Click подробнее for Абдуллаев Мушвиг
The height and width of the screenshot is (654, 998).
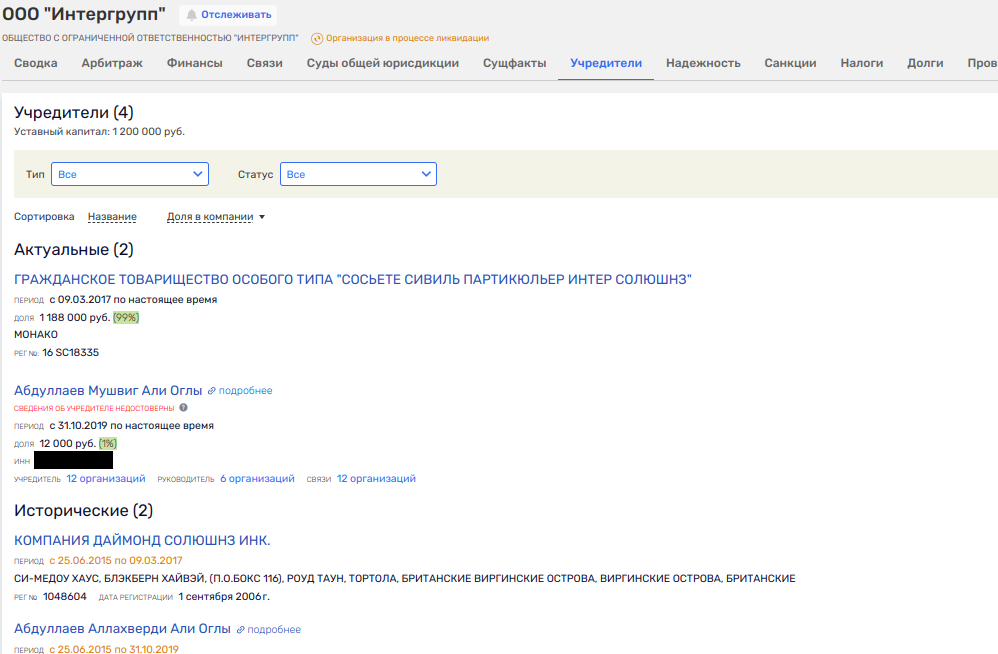pyautogui.click(x=246, y=391)
